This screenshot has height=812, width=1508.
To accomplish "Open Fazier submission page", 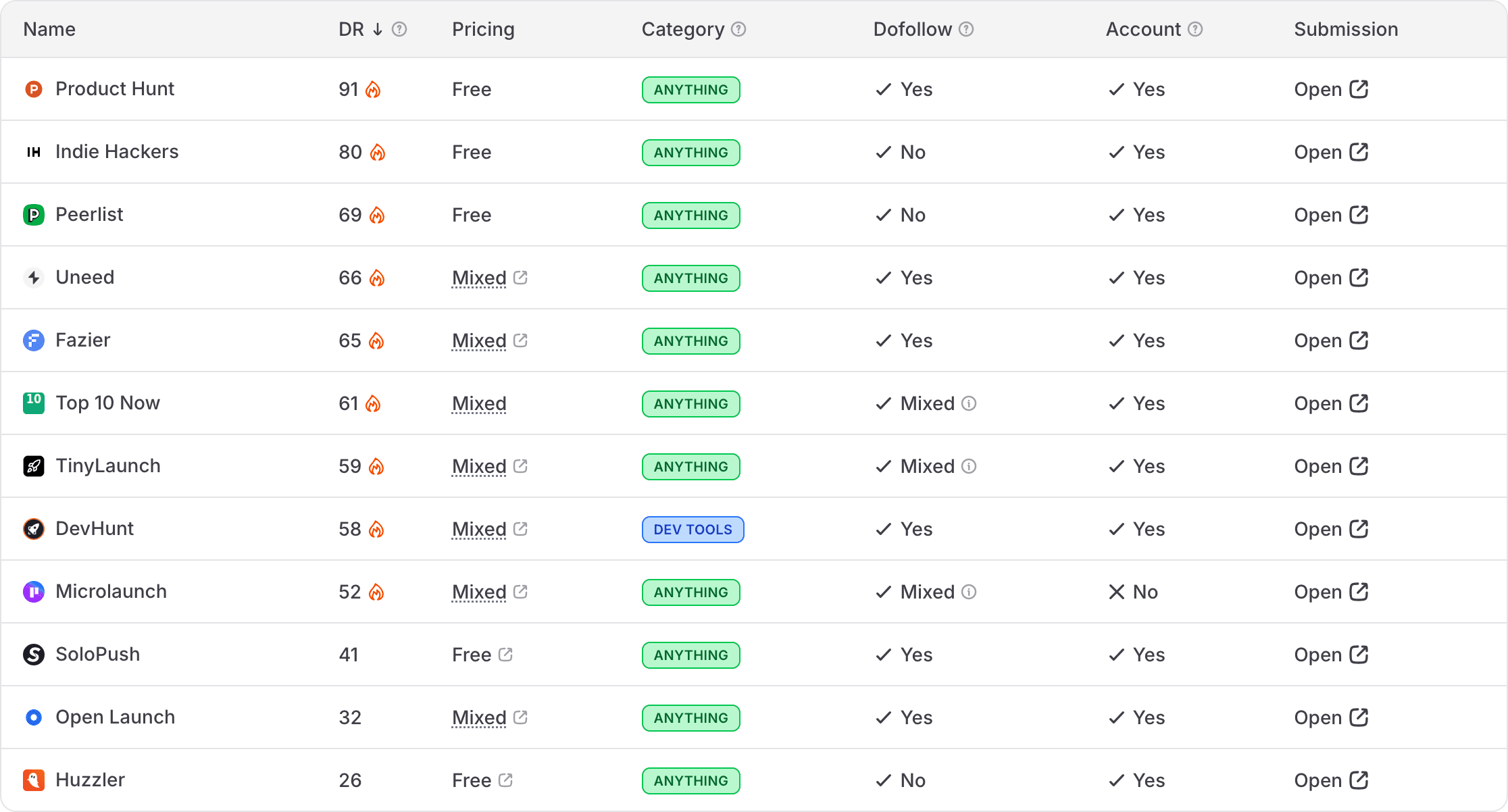I will 1331,340.
